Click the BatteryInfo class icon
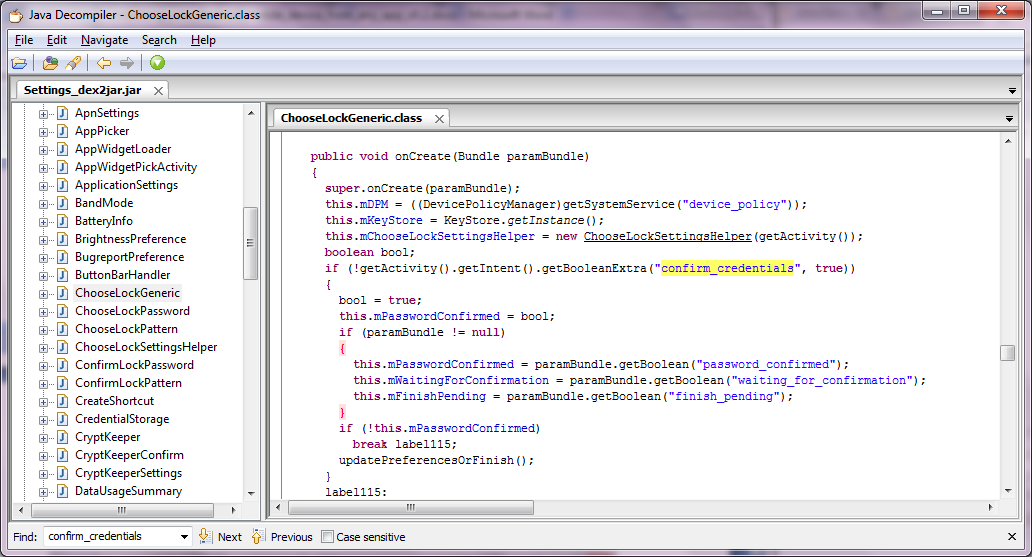The width and height of the screenshot is (1032, 557). click(63, 221)
